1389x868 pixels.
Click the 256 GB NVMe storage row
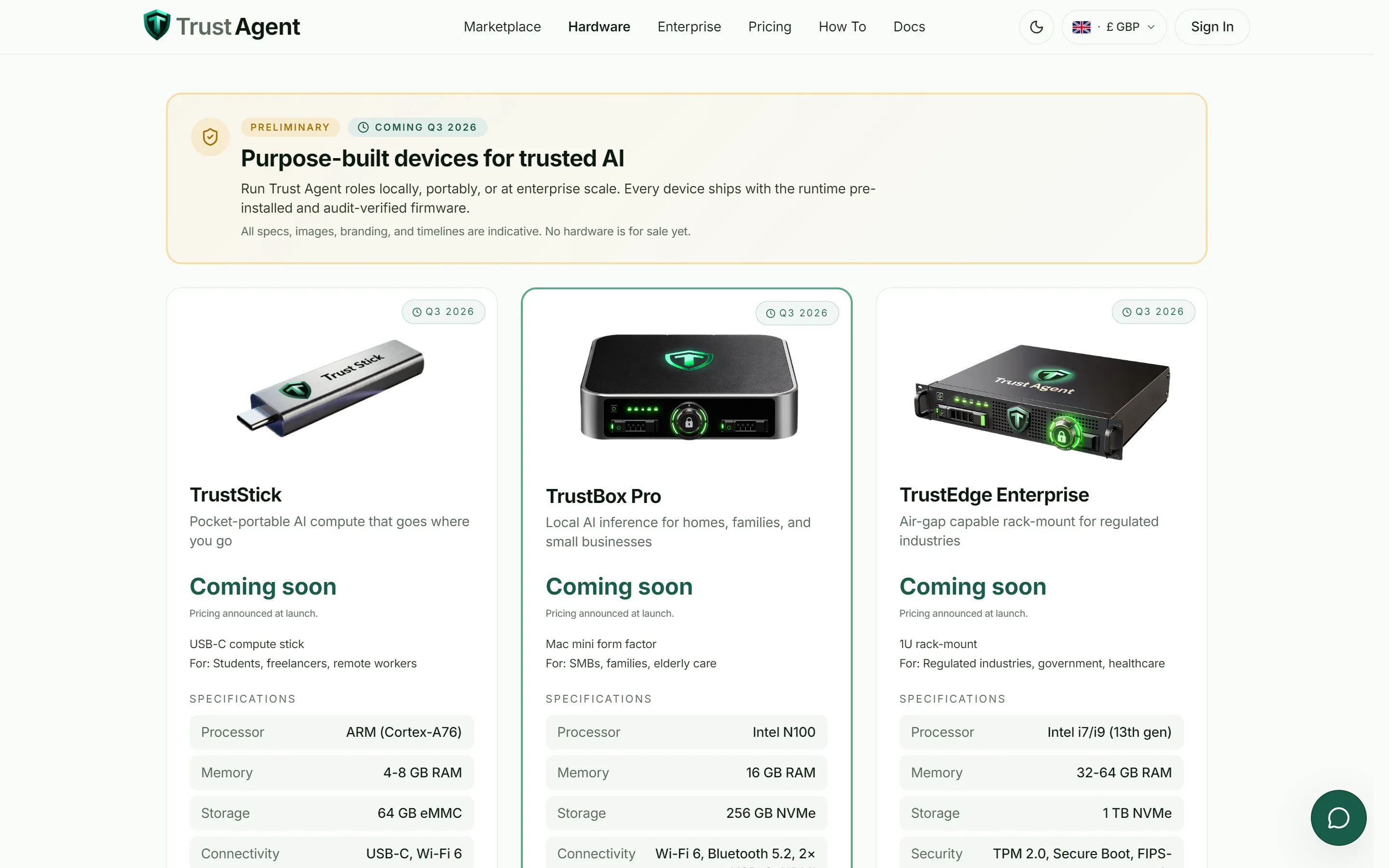[x=686, y=813]
